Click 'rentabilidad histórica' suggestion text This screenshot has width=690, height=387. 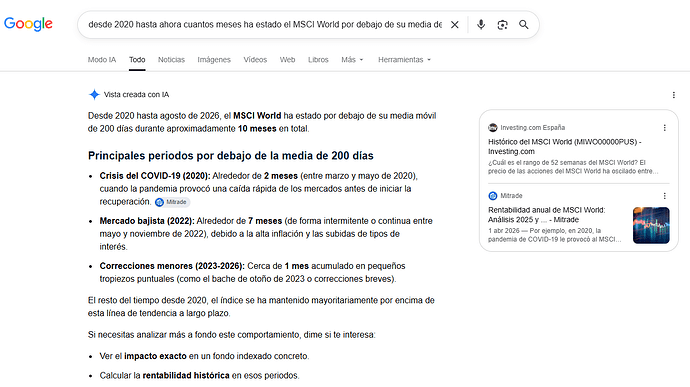pyautogui.click(x=186, y=376)
